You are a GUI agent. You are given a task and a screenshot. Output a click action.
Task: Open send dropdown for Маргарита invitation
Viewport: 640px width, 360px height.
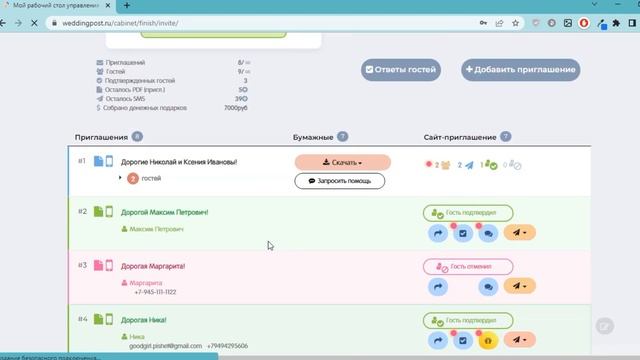coord(520,286)
